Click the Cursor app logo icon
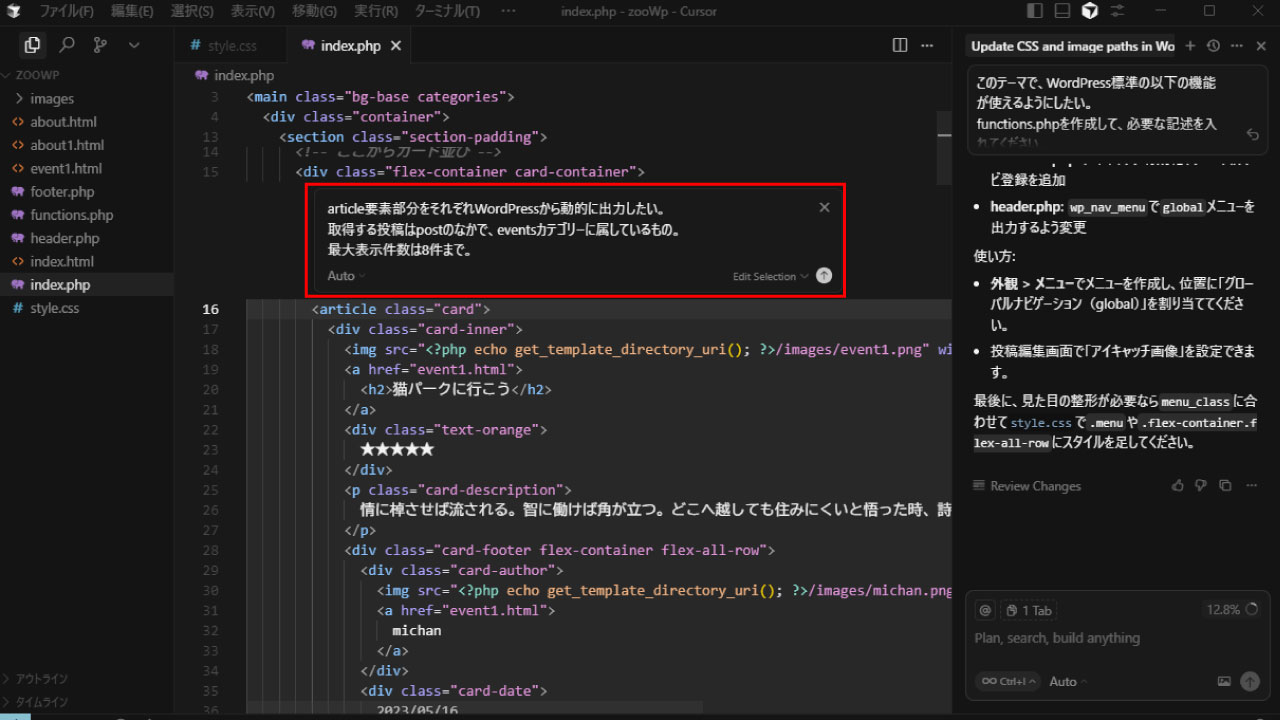This screenshot has height=720, width=1280. click(x=14, y=11)
